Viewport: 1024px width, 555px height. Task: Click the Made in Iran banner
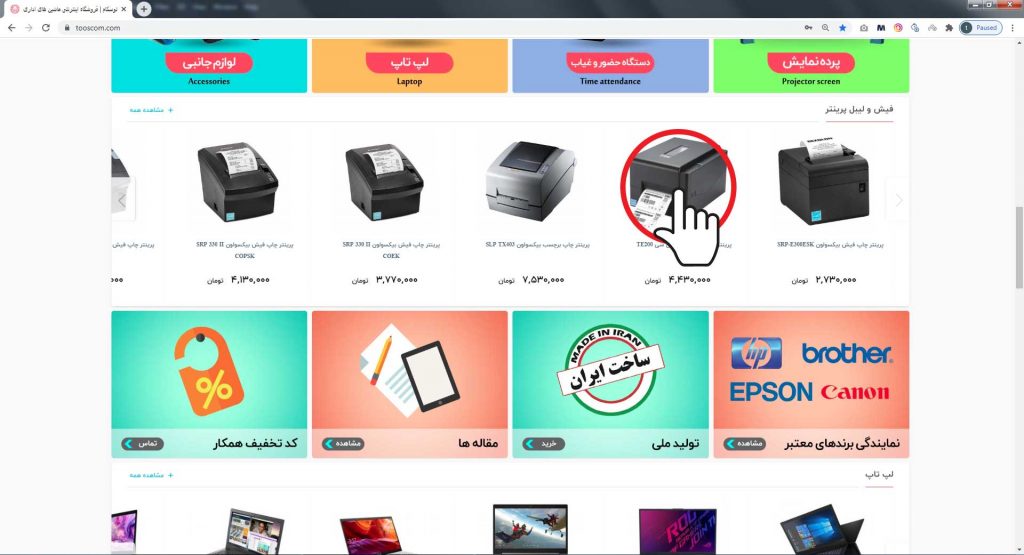point(610,384)
